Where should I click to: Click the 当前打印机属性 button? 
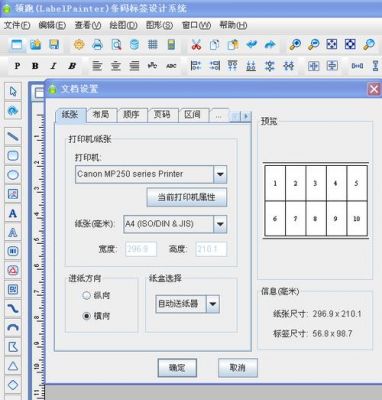(x=187, y=197)
